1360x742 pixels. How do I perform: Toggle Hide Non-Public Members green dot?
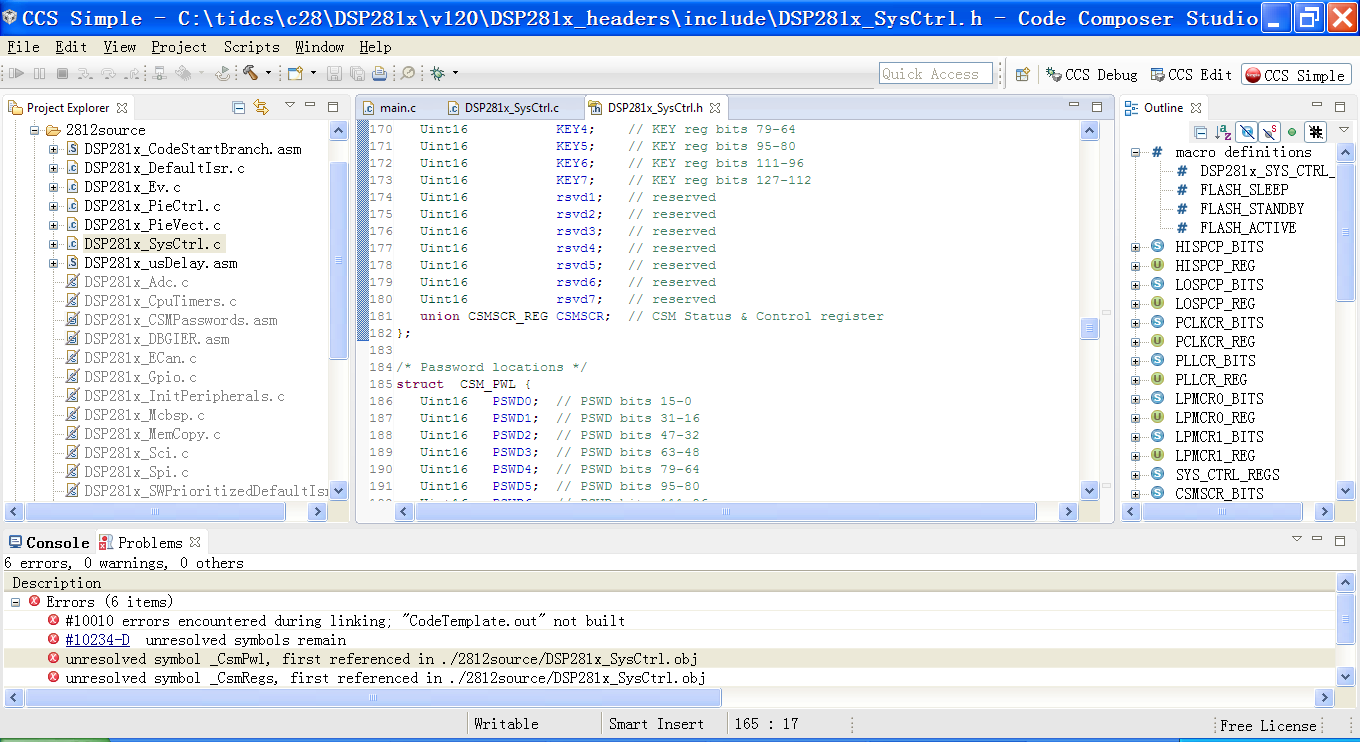pos(1292,131)
